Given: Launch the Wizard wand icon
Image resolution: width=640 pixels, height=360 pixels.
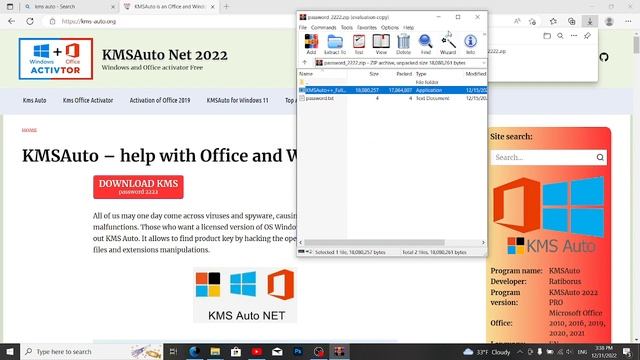Looking at the screenshot, I should point(448,44).
